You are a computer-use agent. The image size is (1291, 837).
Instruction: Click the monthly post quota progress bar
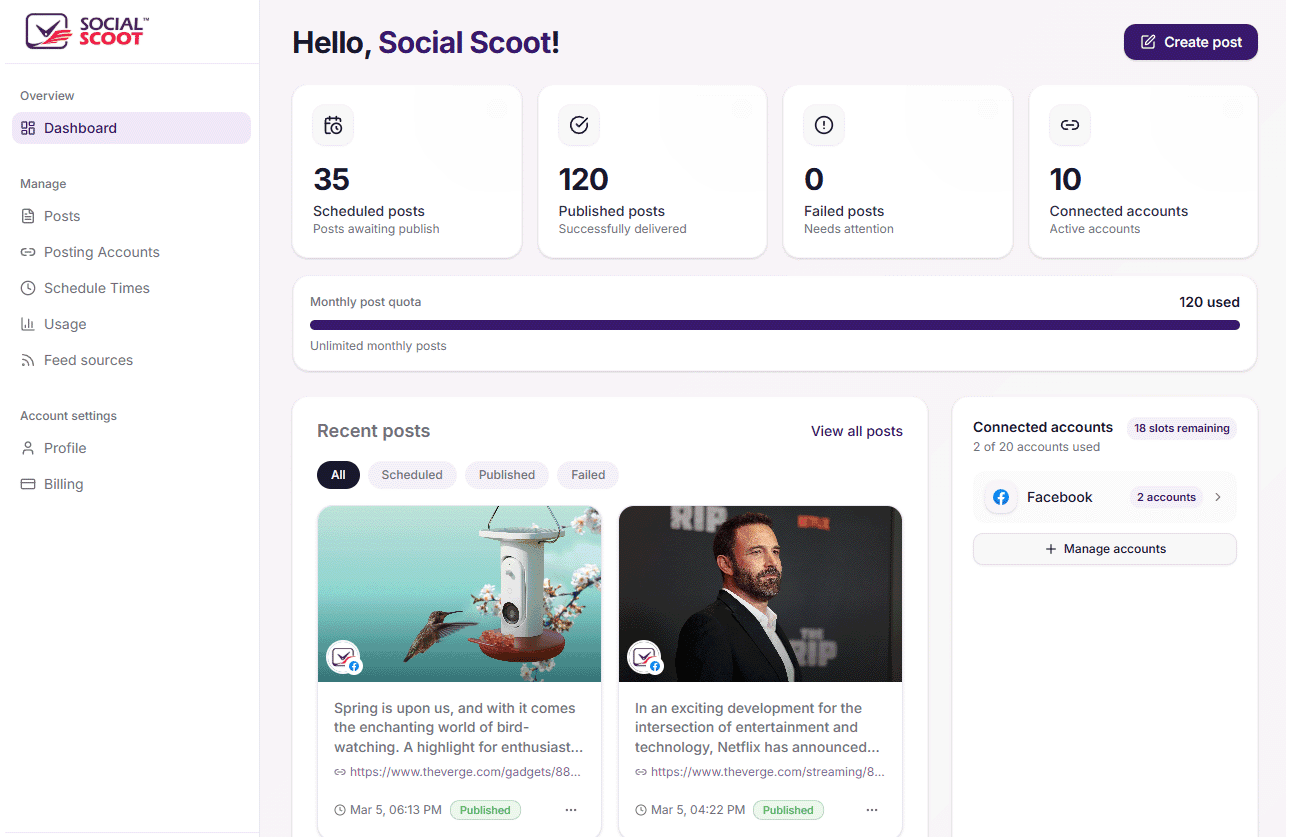[775, 325]
